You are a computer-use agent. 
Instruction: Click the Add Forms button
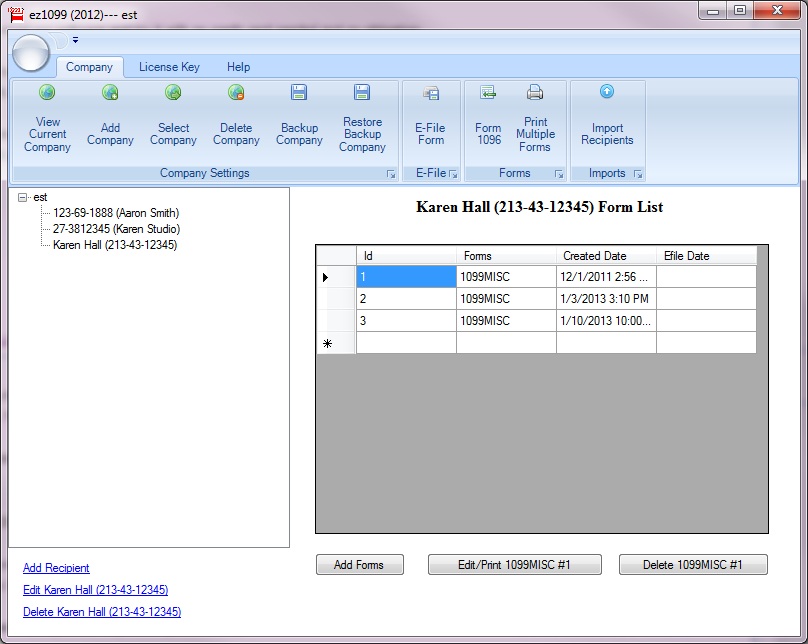coord(360,565)
